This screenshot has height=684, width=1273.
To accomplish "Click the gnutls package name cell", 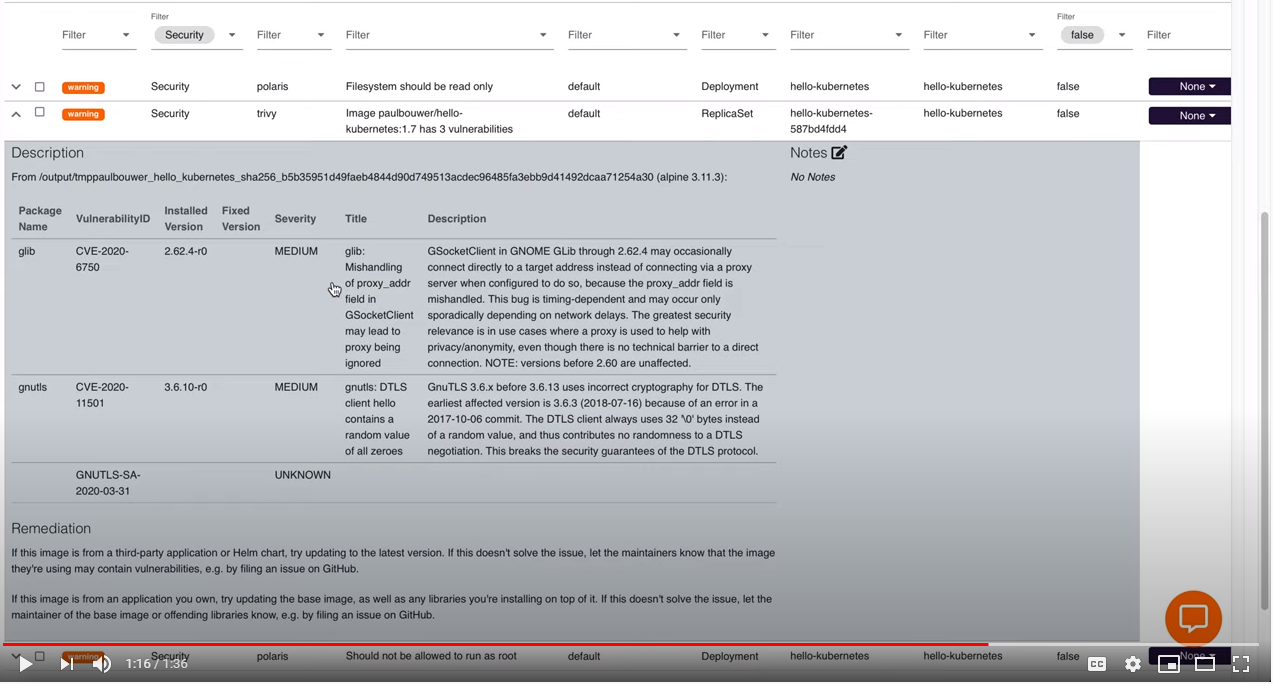I will coord(33,387).
